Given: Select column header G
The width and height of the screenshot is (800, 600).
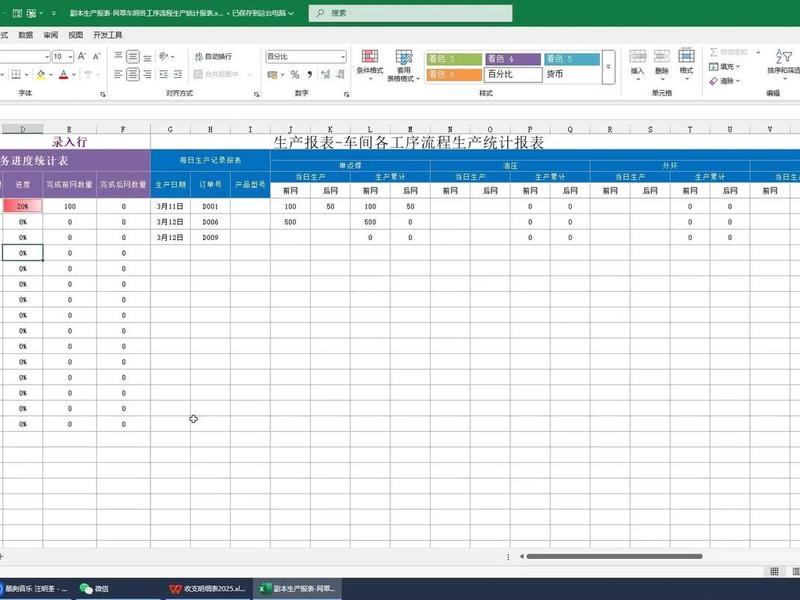Looking at the screenshot, I should click(170, 129).
